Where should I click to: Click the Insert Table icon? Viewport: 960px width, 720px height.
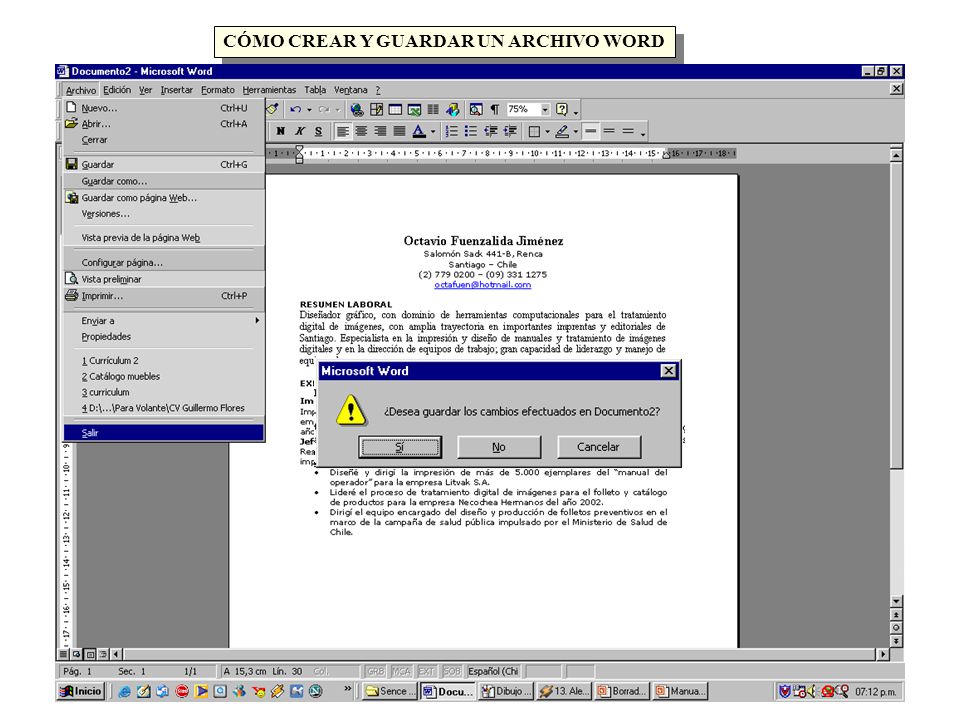(x=396, y=110)
